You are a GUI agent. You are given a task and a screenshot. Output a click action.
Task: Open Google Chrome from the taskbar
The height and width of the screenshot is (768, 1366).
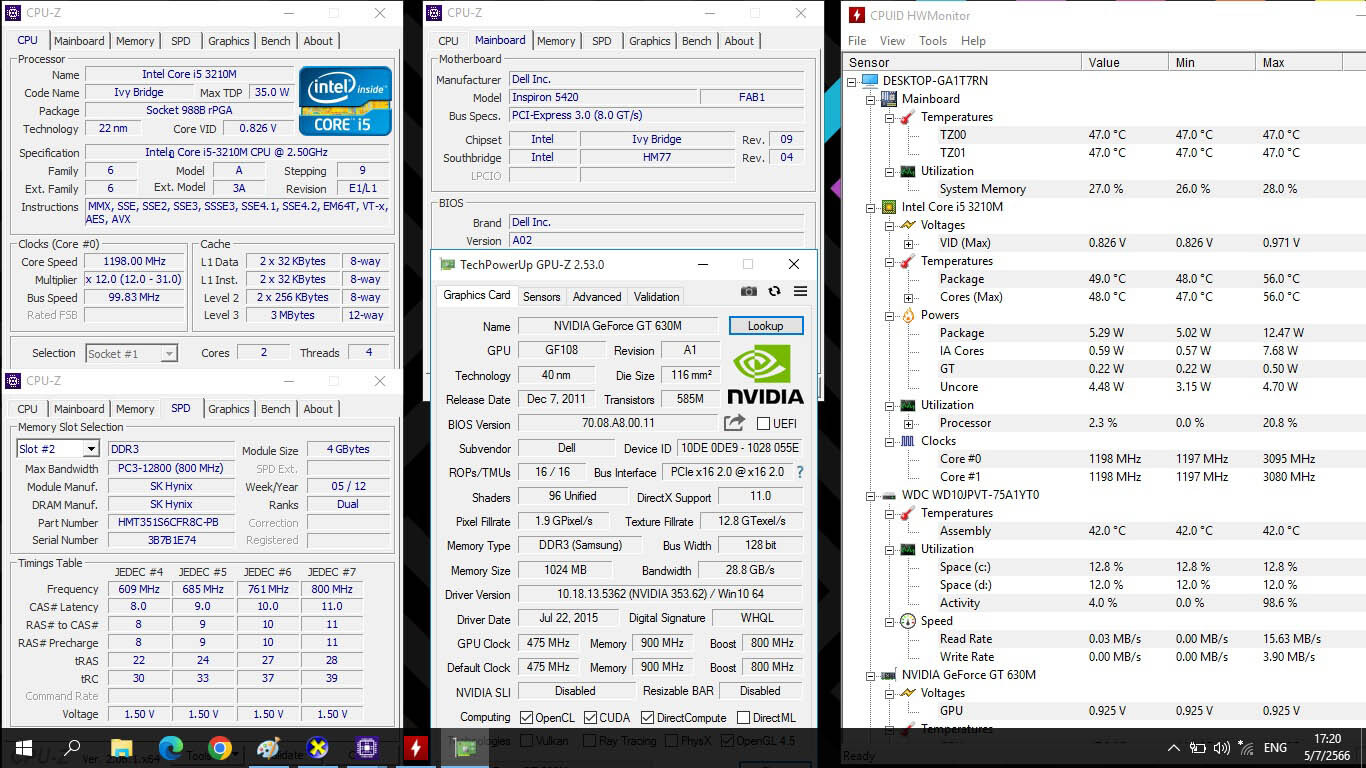(220, 748)
